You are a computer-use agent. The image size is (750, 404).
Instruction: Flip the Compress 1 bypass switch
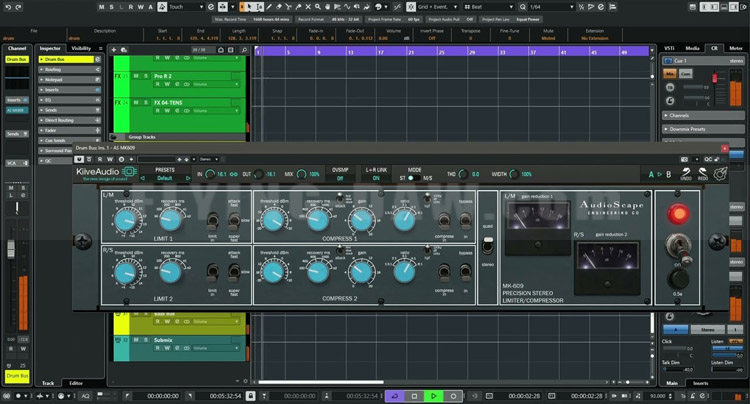pos(465,222)
